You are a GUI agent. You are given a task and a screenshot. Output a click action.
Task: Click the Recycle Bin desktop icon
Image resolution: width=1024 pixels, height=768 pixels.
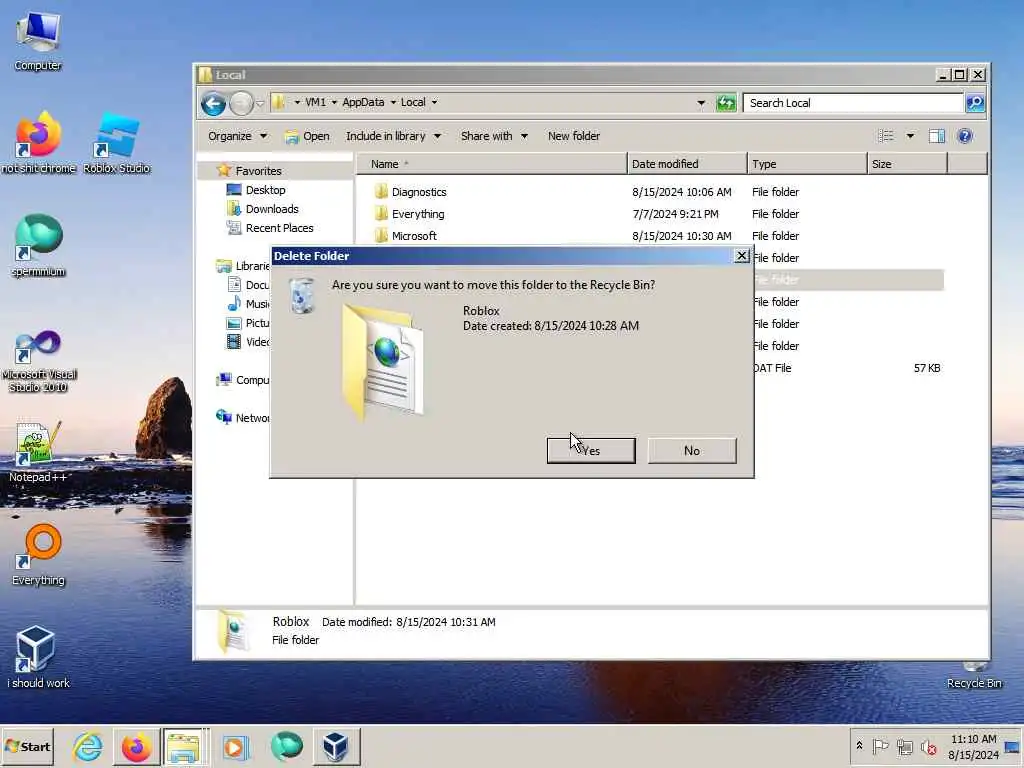tap(974, 677)
